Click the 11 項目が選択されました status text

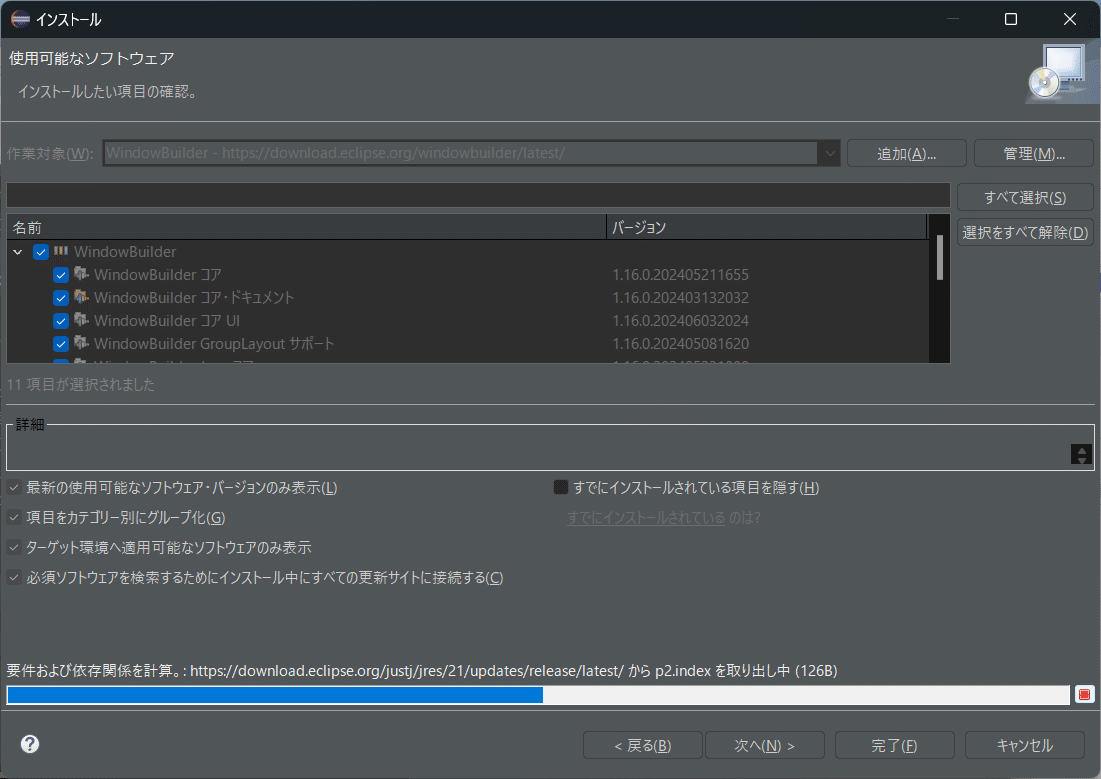81,384
